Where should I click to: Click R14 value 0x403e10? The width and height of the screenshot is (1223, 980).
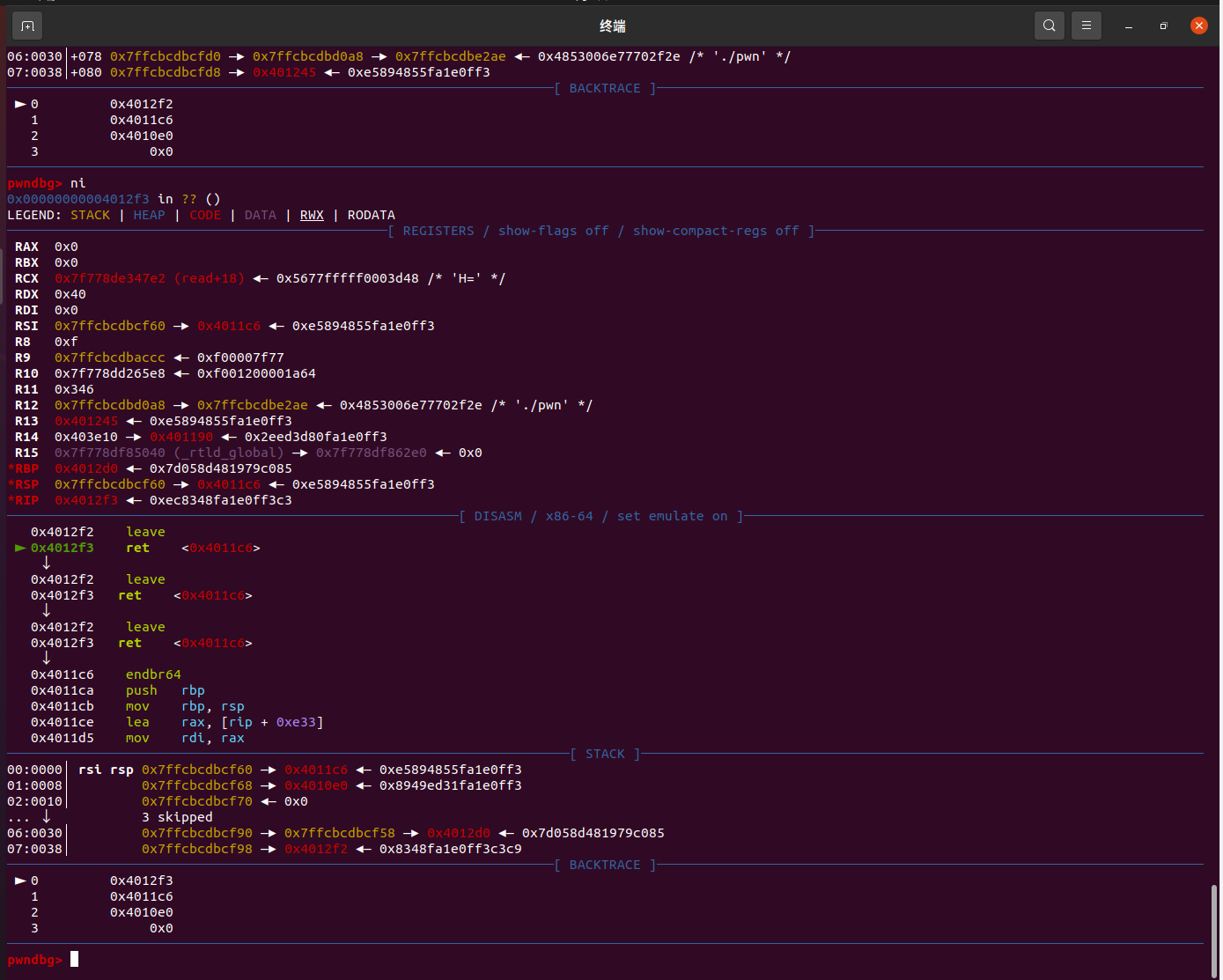click(86, 437)
